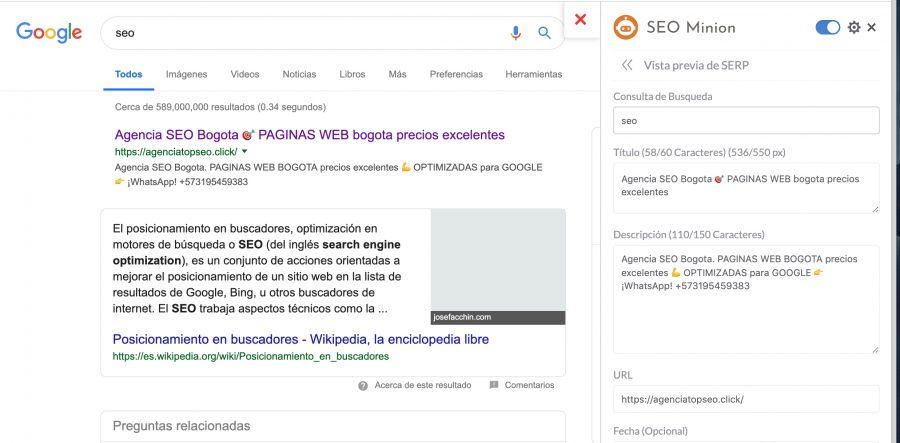Viewport: 900px width, 443px height.
Task: Click the URL field in SEO Minion
Action: point(745,399)
